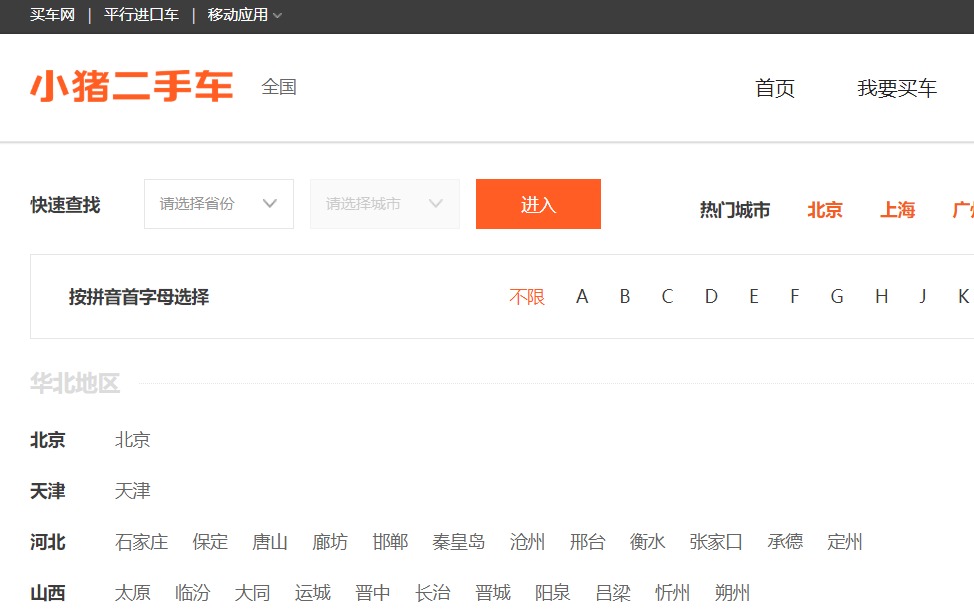Filter cities by letter D
This screenshot has height=612, width=974.
point(711,297)
